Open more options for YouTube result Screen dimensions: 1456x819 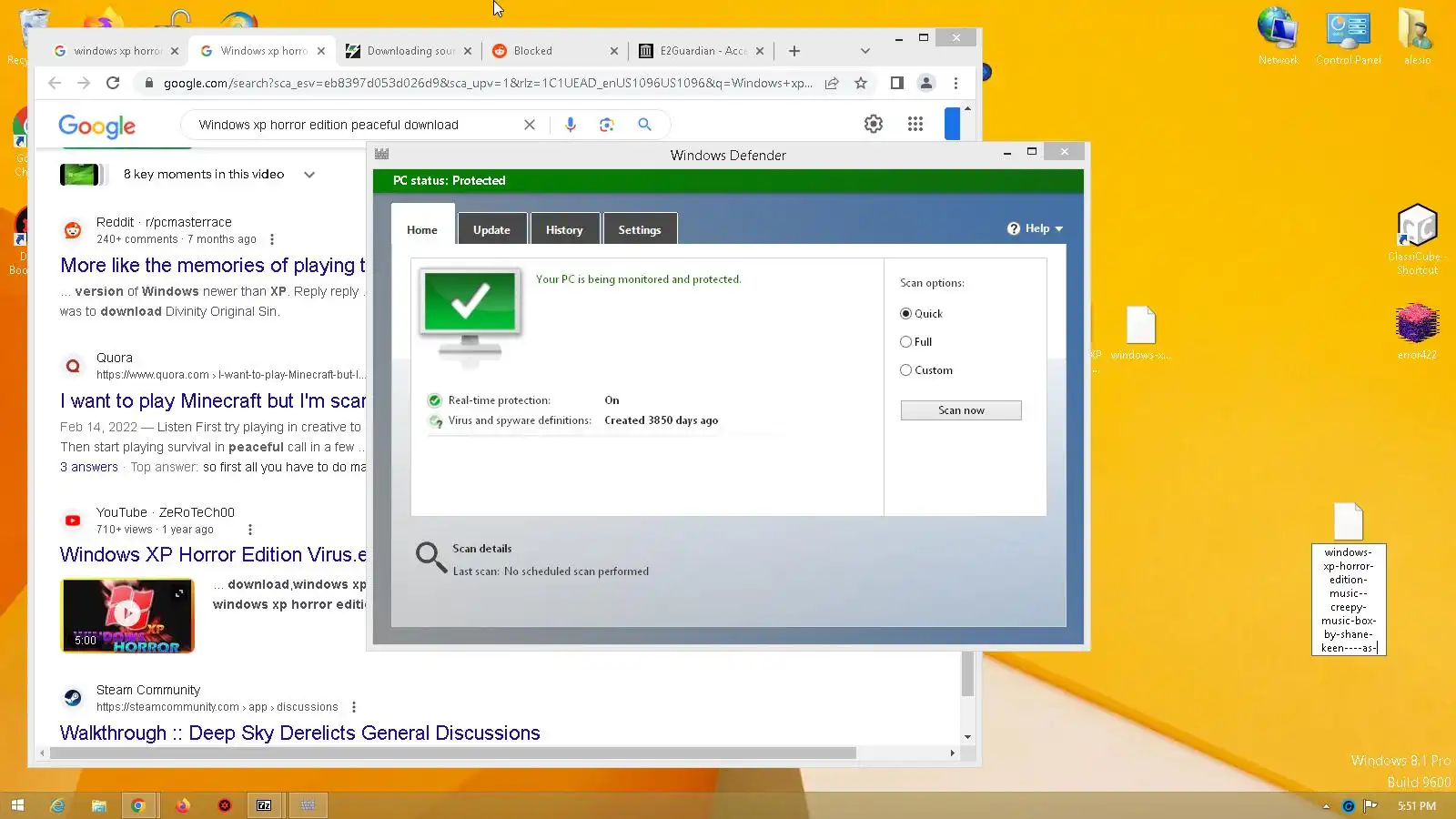[x=250, y=530]
